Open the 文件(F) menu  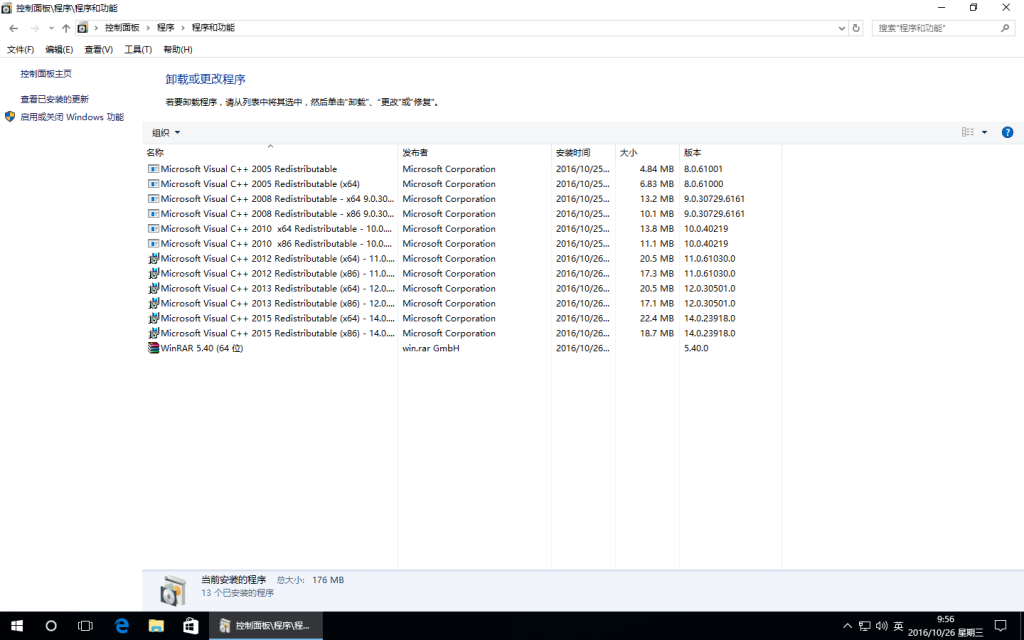point(20,50)
